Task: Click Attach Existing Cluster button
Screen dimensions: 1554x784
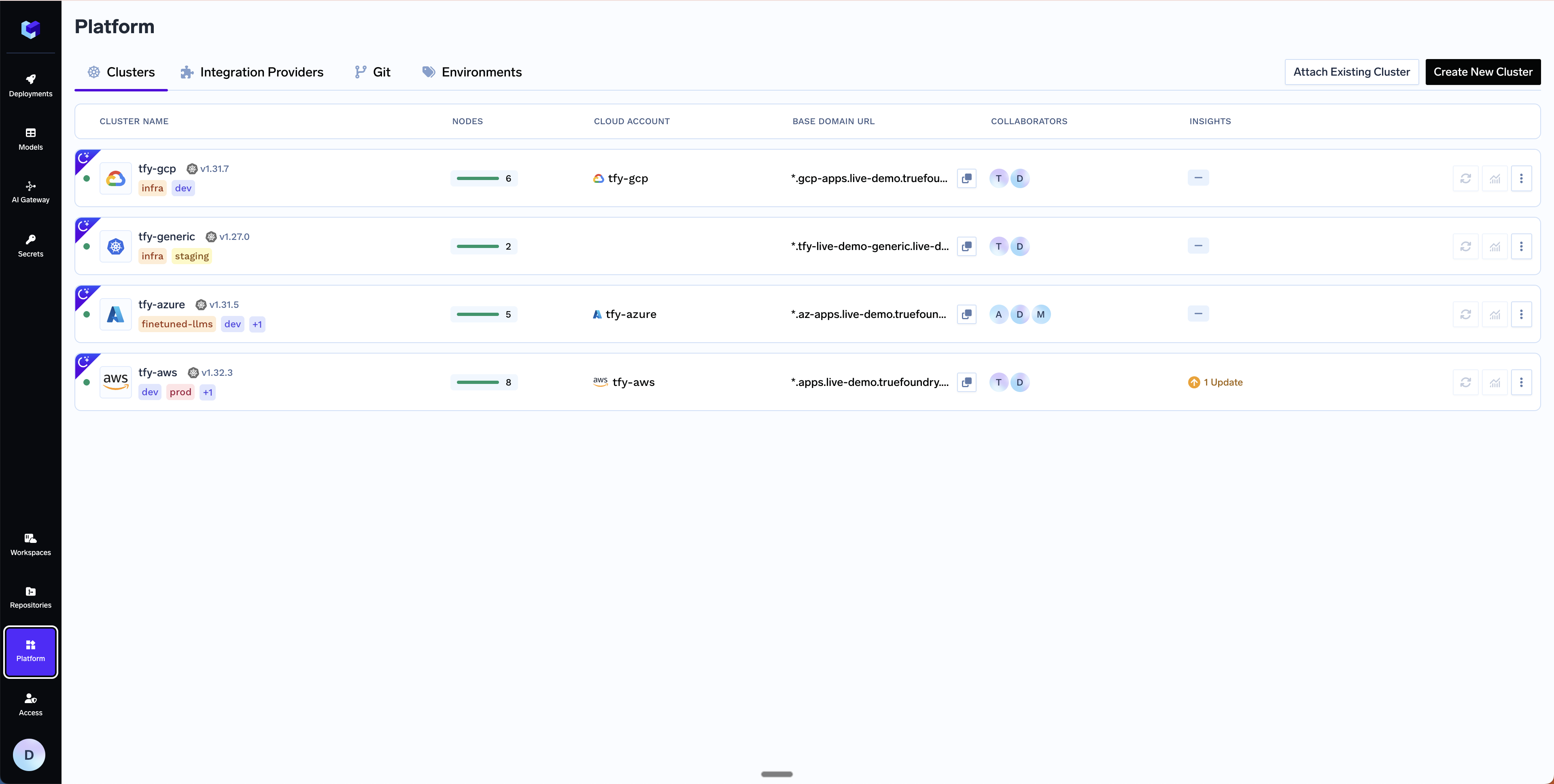Action: pos(1351,72)
